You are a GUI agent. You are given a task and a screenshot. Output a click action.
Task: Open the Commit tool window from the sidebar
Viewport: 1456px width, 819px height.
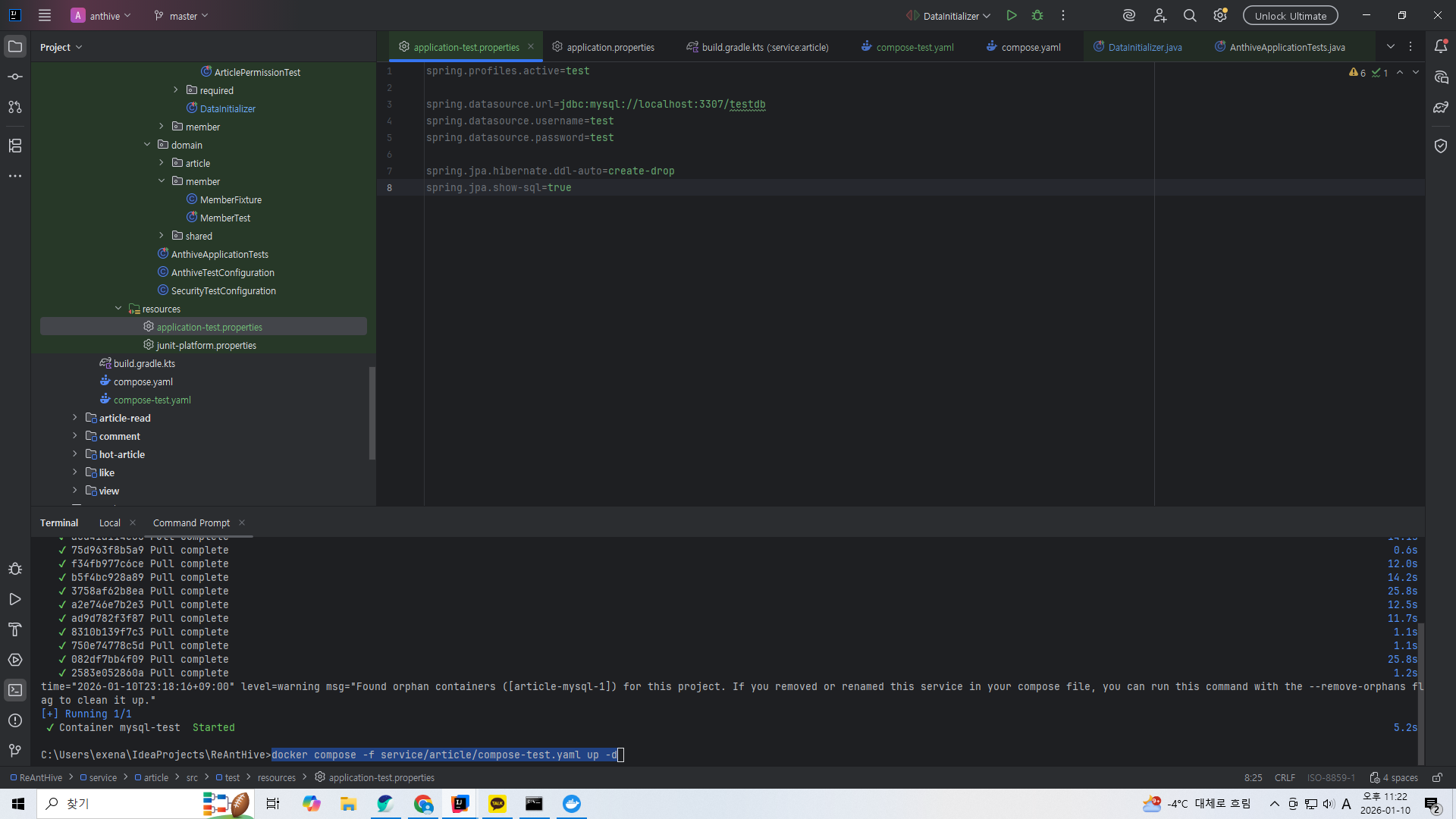click(x=15, y=77)
